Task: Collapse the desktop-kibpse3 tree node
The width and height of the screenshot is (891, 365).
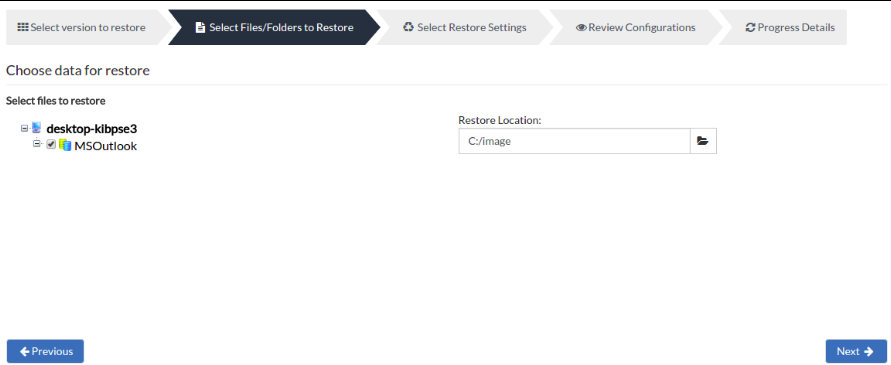Action: [24, 128]
